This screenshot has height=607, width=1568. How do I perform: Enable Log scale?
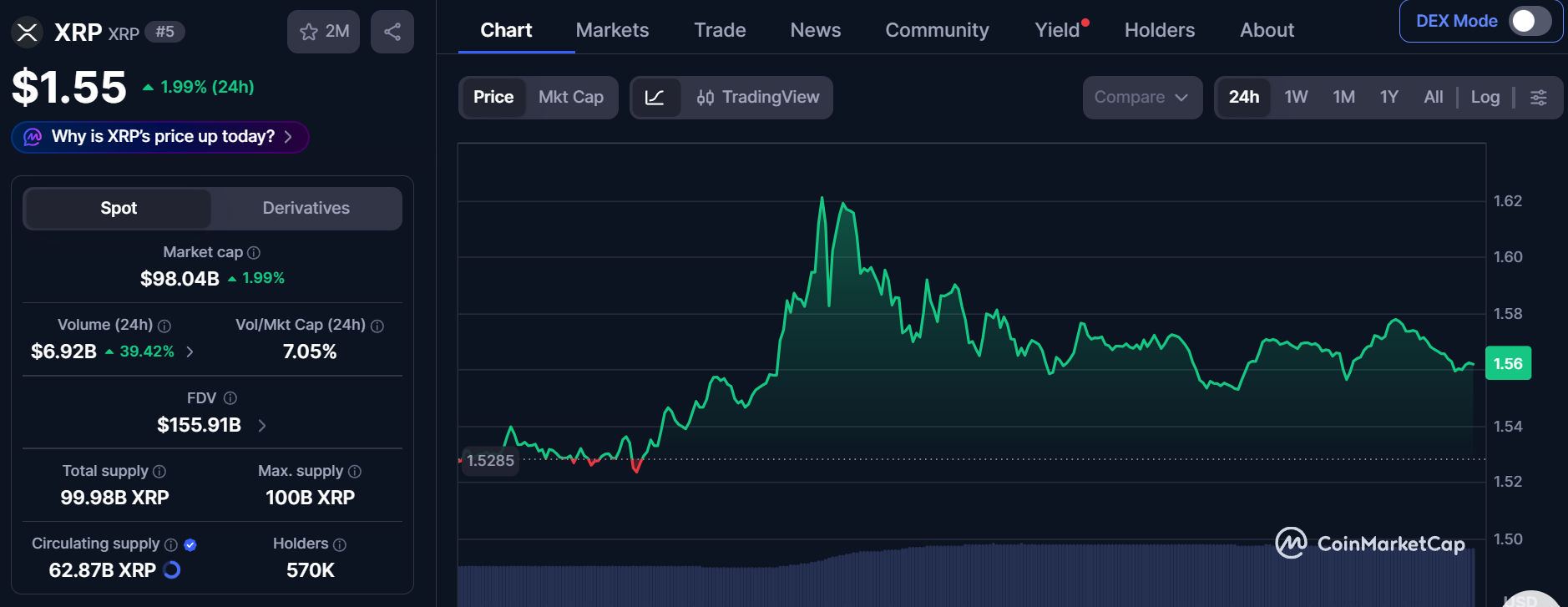[x=1485, y=98]
